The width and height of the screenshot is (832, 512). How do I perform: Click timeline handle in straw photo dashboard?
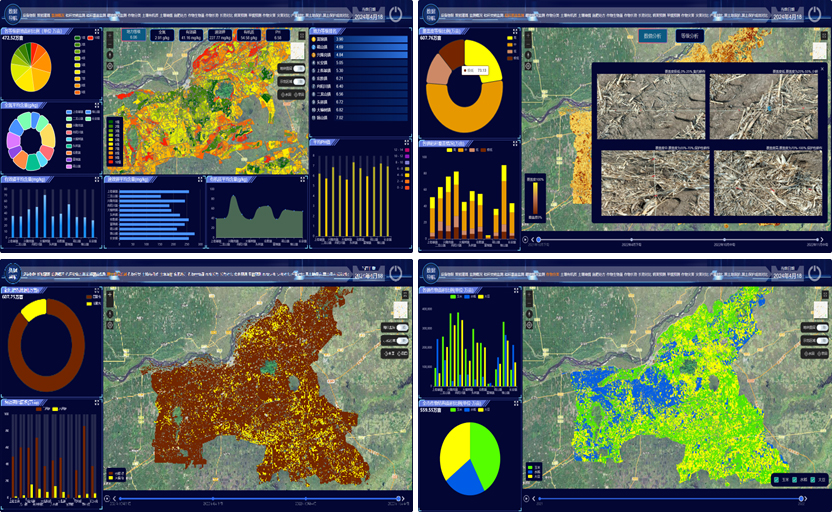(539, 240)
